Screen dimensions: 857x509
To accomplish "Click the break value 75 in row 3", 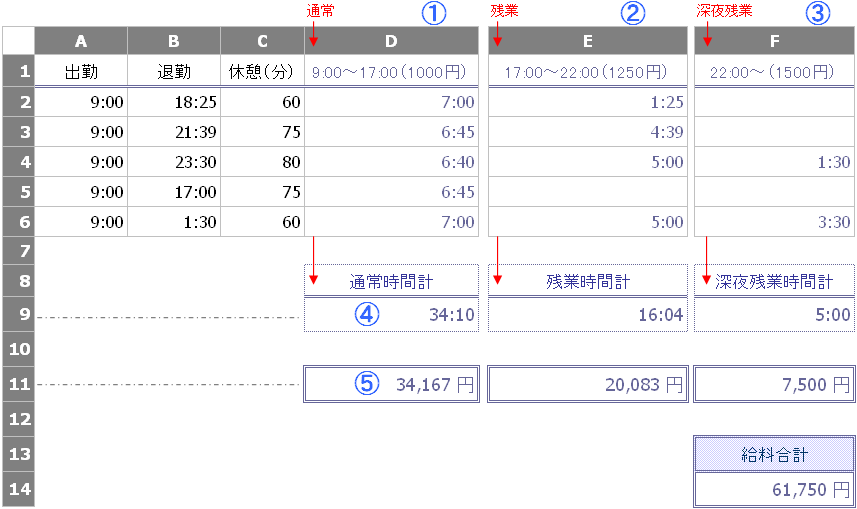I will click(x=262, y=132).
